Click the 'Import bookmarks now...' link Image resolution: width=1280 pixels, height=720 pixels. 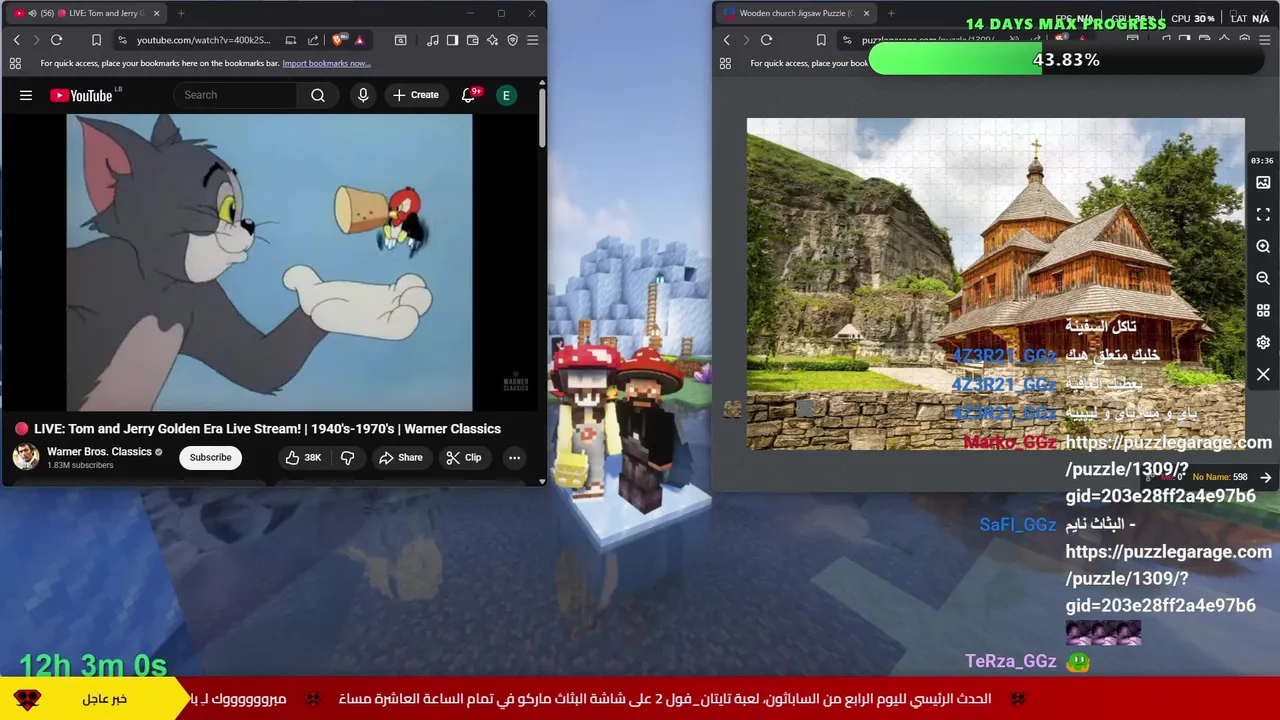[x=326, y=63]
